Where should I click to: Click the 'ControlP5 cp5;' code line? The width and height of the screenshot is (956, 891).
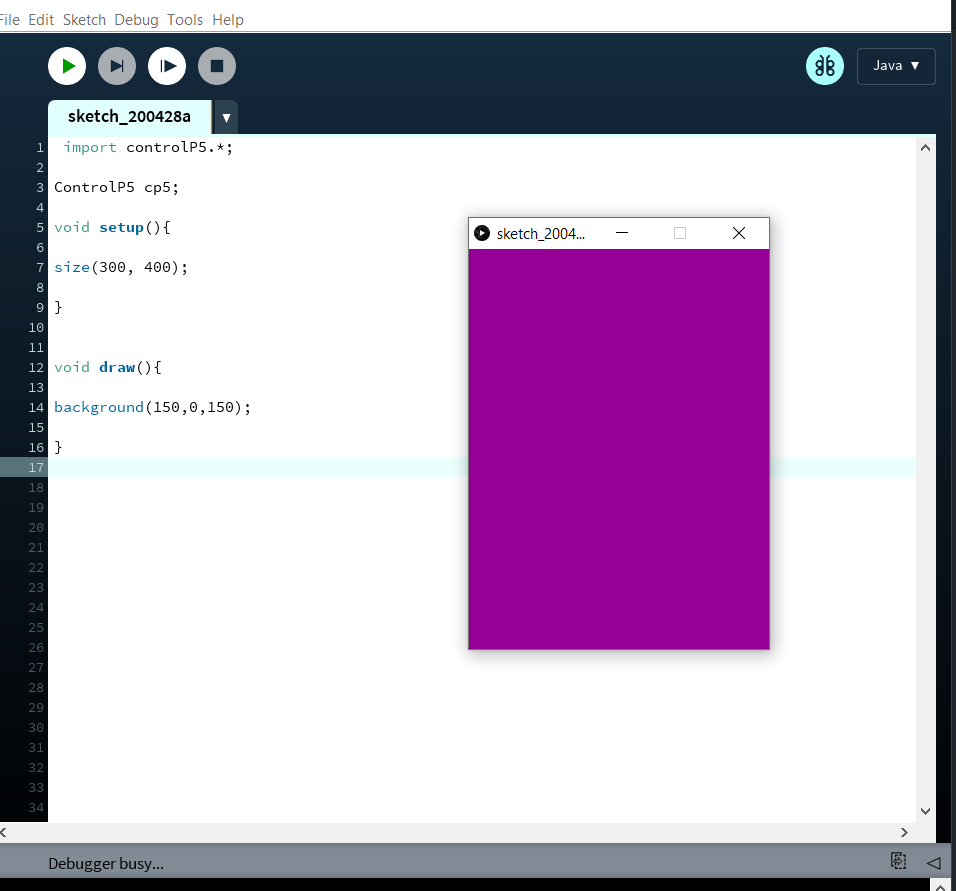[116, 187]
